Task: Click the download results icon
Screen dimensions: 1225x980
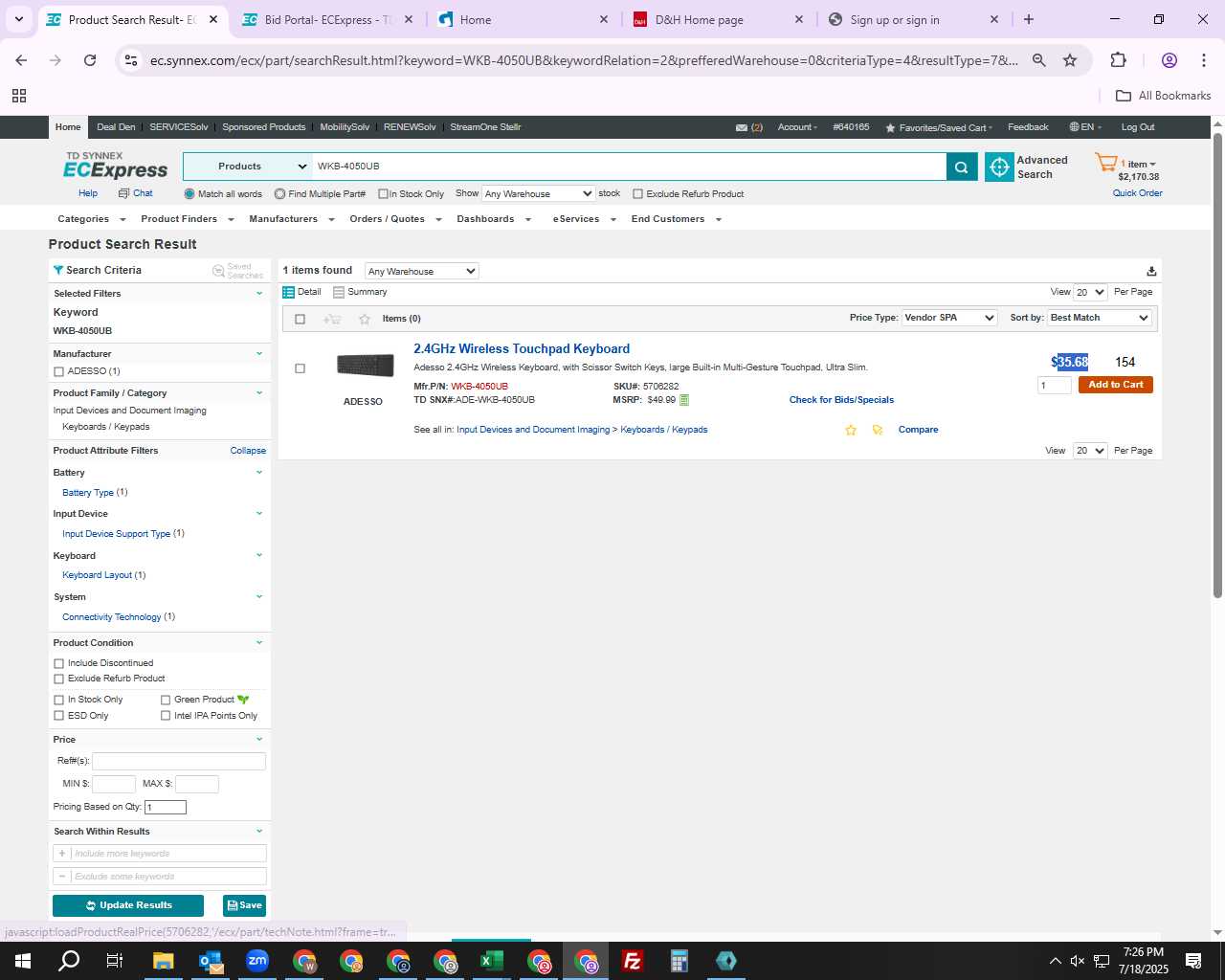Action: (1151, 271)
